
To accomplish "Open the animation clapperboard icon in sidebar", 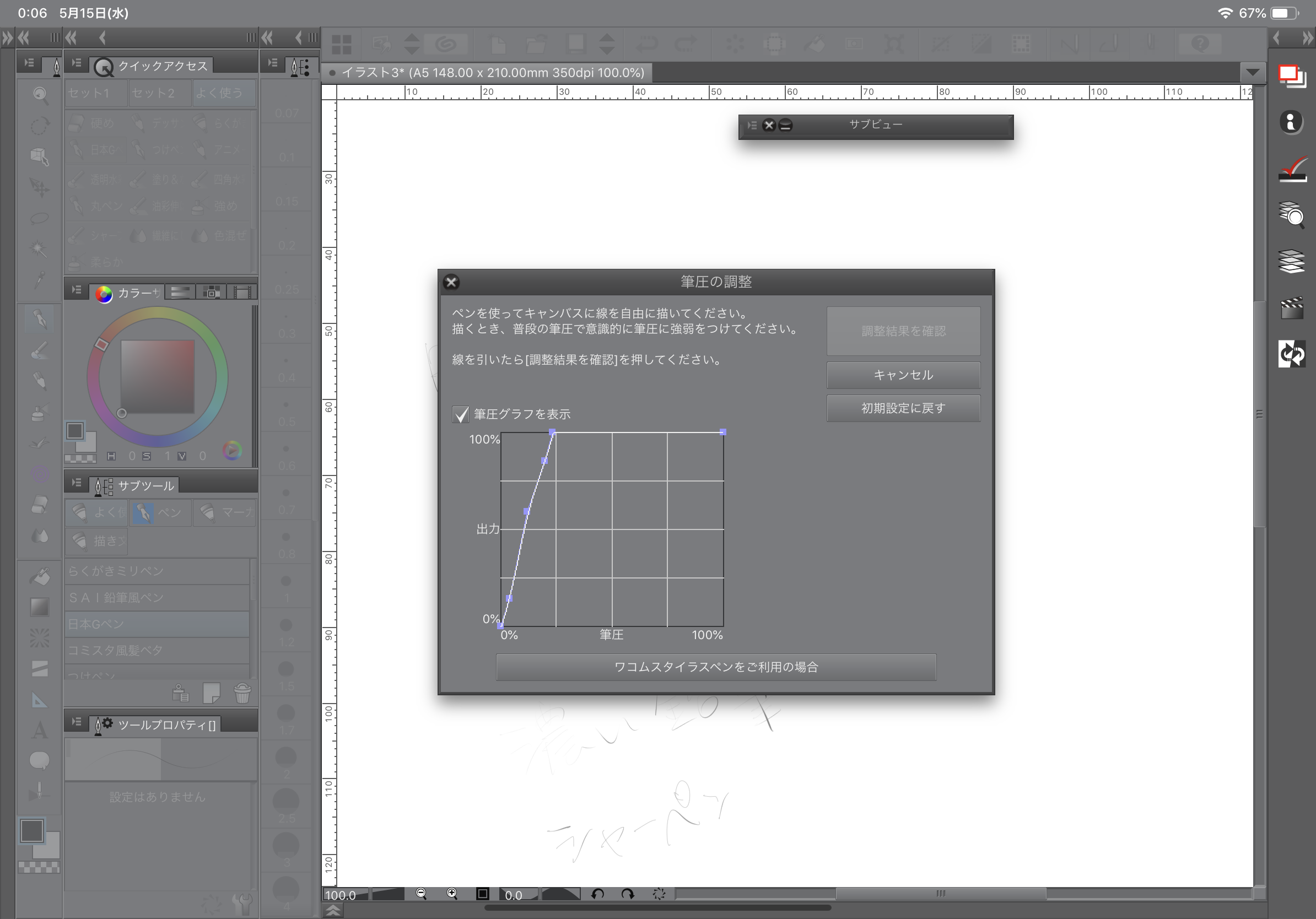I will coord(1291,309).
